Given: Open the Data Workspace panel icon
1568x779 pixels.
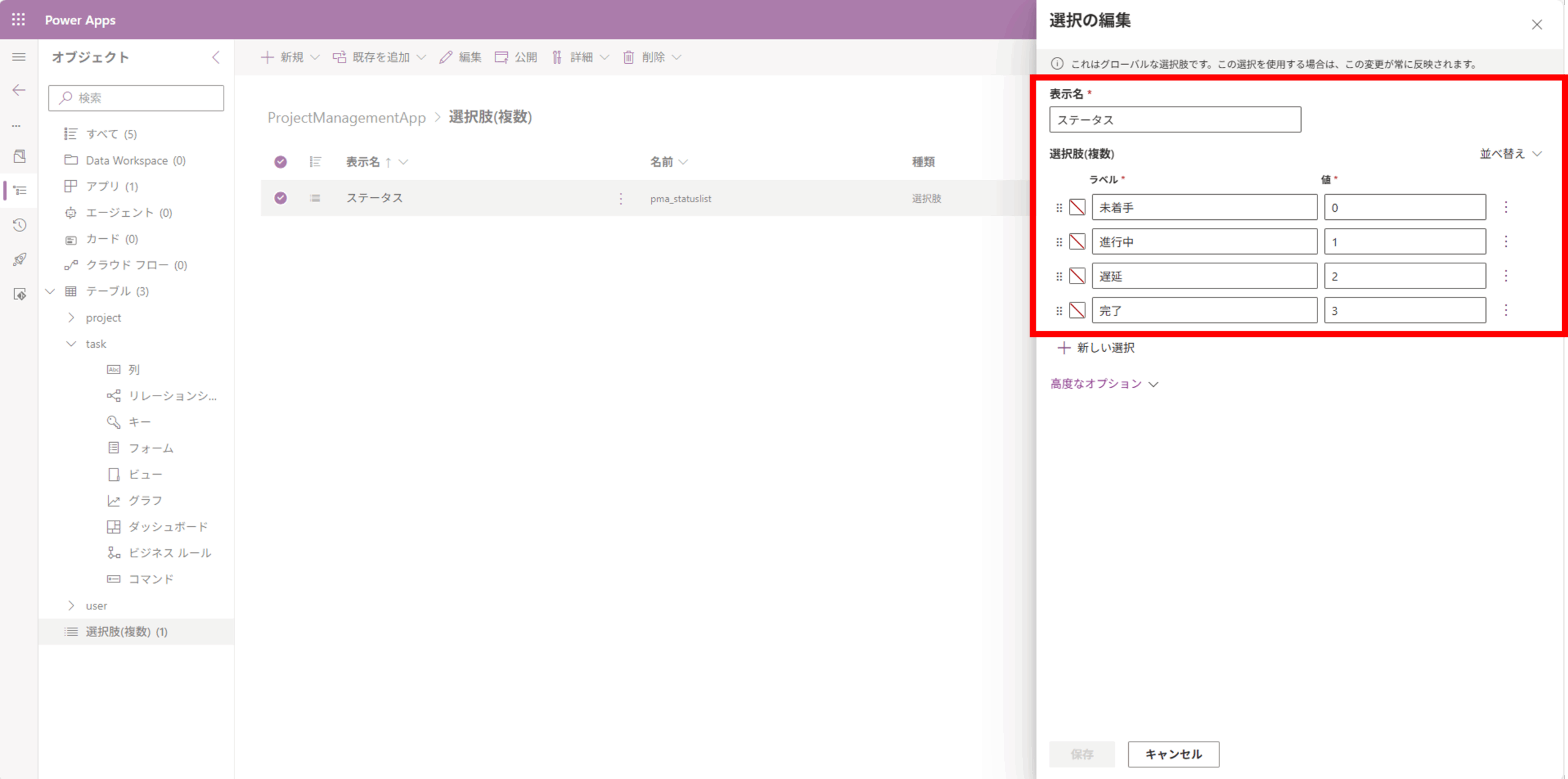Looking at the screenshot, I should tap(18, 156).
